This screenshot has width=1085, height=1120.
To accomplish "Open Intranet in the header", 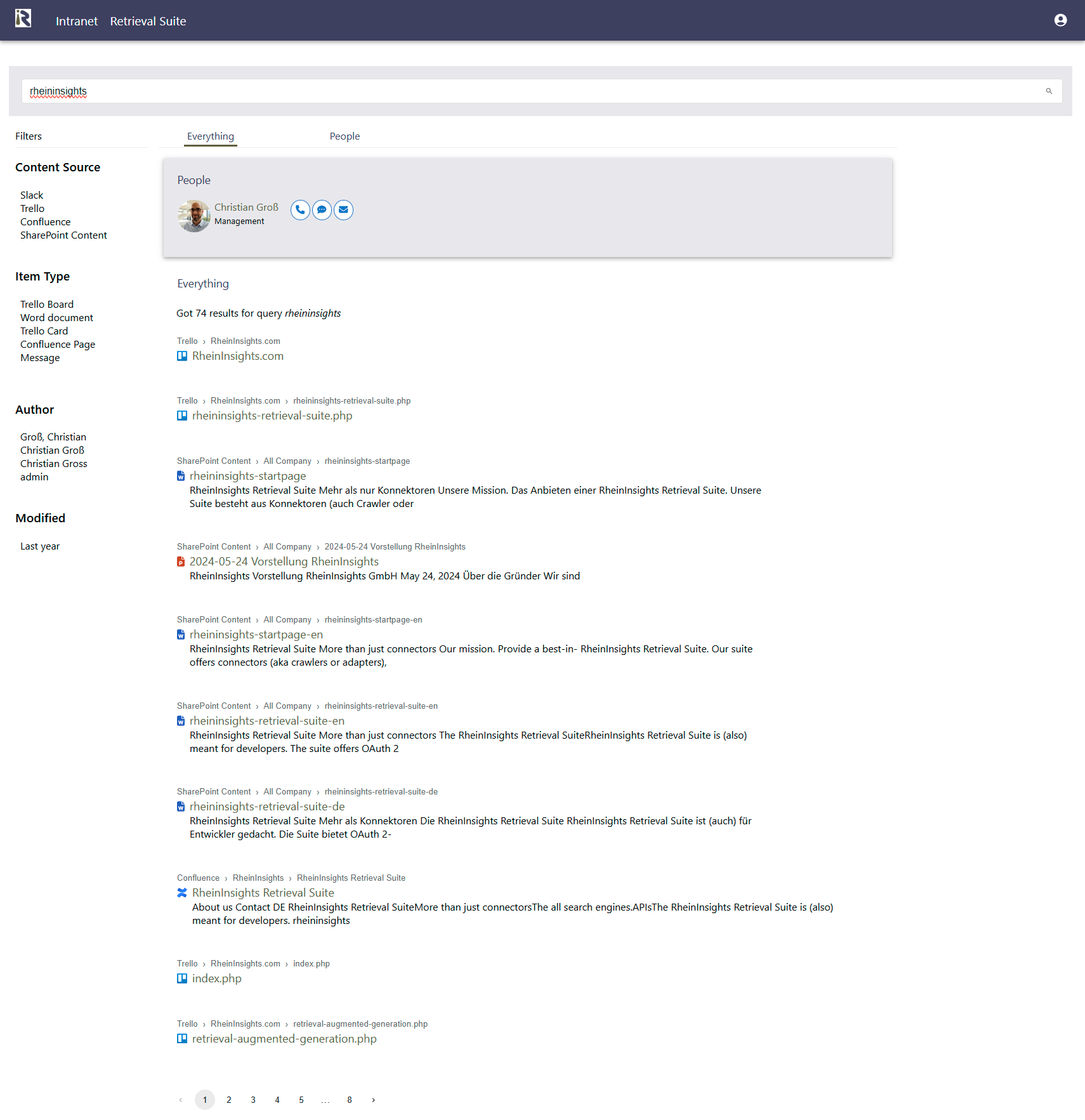I will (77, 21).
